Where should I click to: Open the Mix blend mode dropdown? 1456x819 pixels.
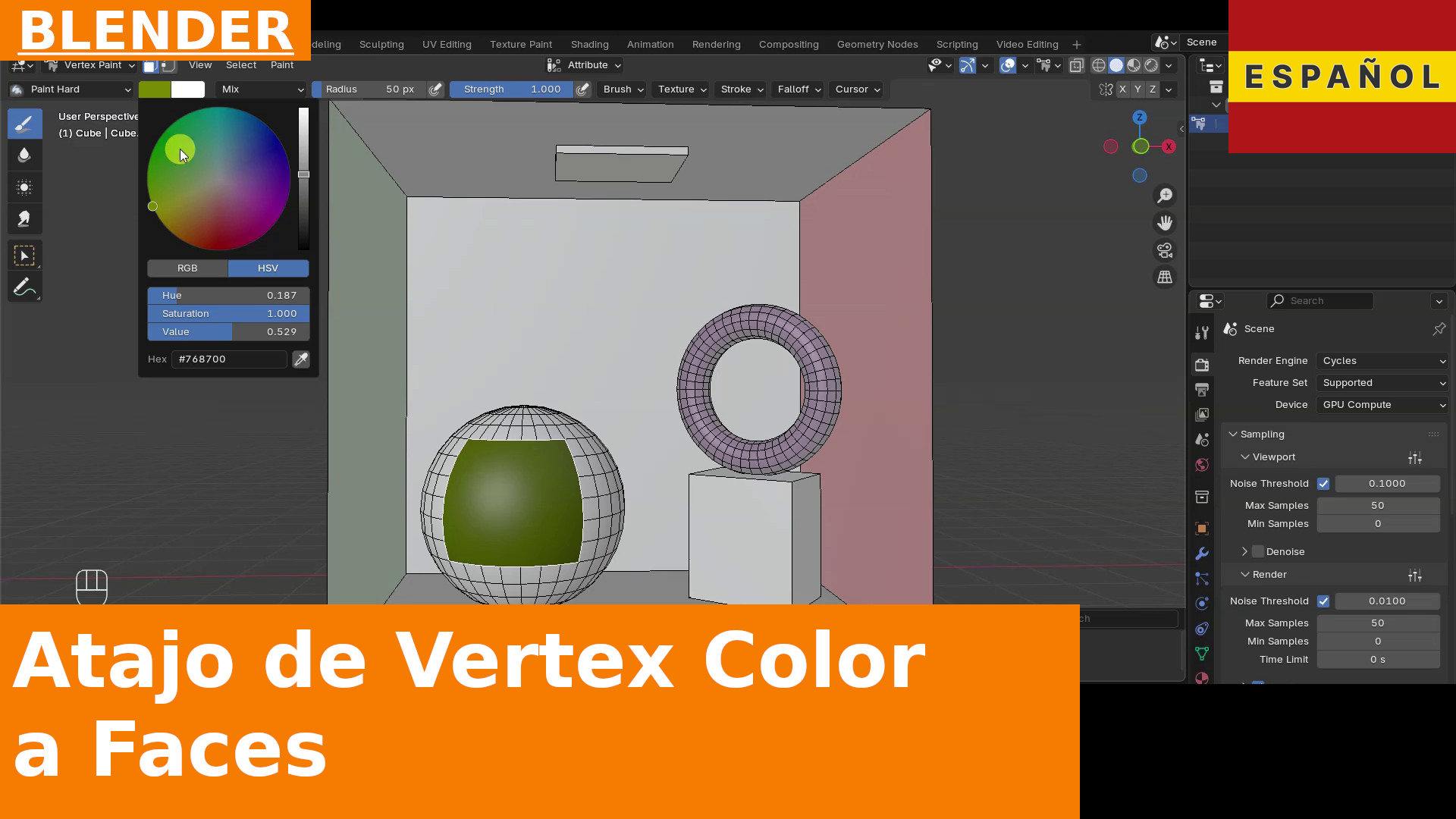tap(262, 89)
